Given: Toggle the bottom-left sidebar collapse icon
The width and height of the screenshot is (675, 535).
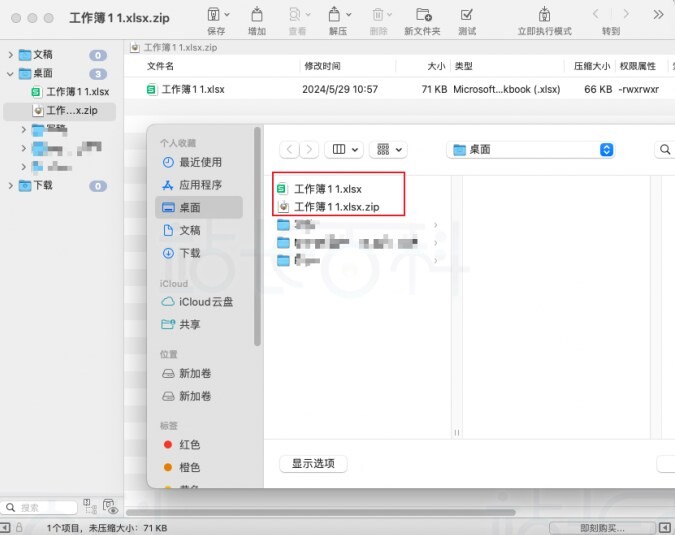Looking at the screenshot, I should point(5,528).
